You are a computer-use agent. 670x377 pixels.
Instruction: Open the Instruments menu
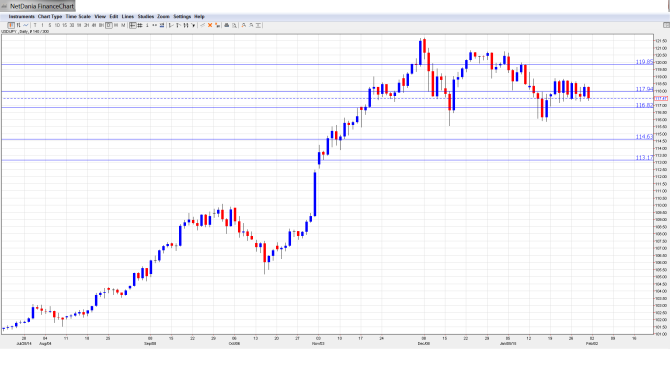21,17
